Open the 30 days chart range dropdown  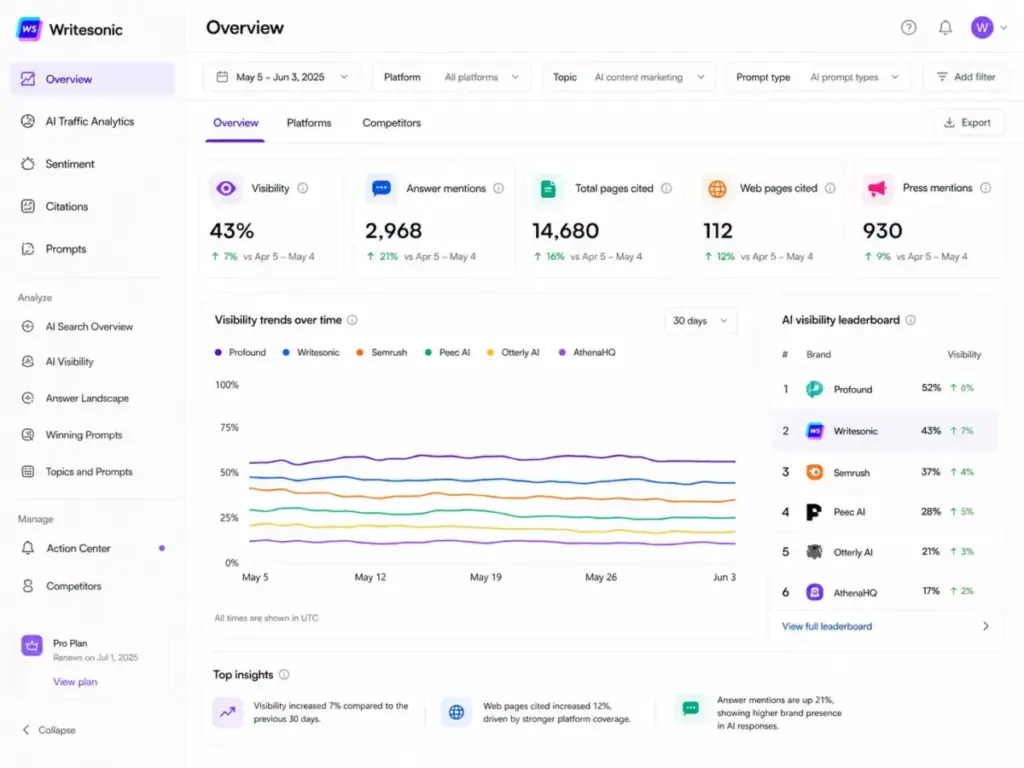pyautogui.click(x=700, y=321)
